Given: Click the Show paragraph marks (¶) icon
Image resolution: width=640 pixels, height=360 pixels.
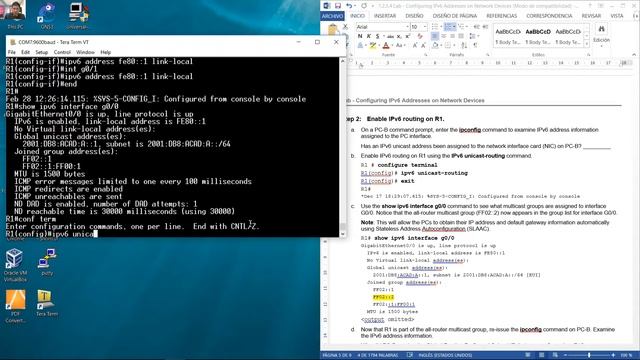Looking at the screenshot, I should point(475,45).
